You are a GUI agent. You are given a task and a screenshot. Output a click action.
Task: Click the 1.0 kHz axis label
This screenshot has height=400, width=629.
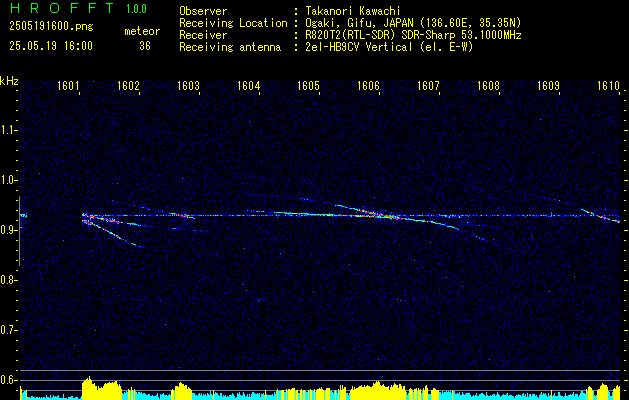pos(8,180)
